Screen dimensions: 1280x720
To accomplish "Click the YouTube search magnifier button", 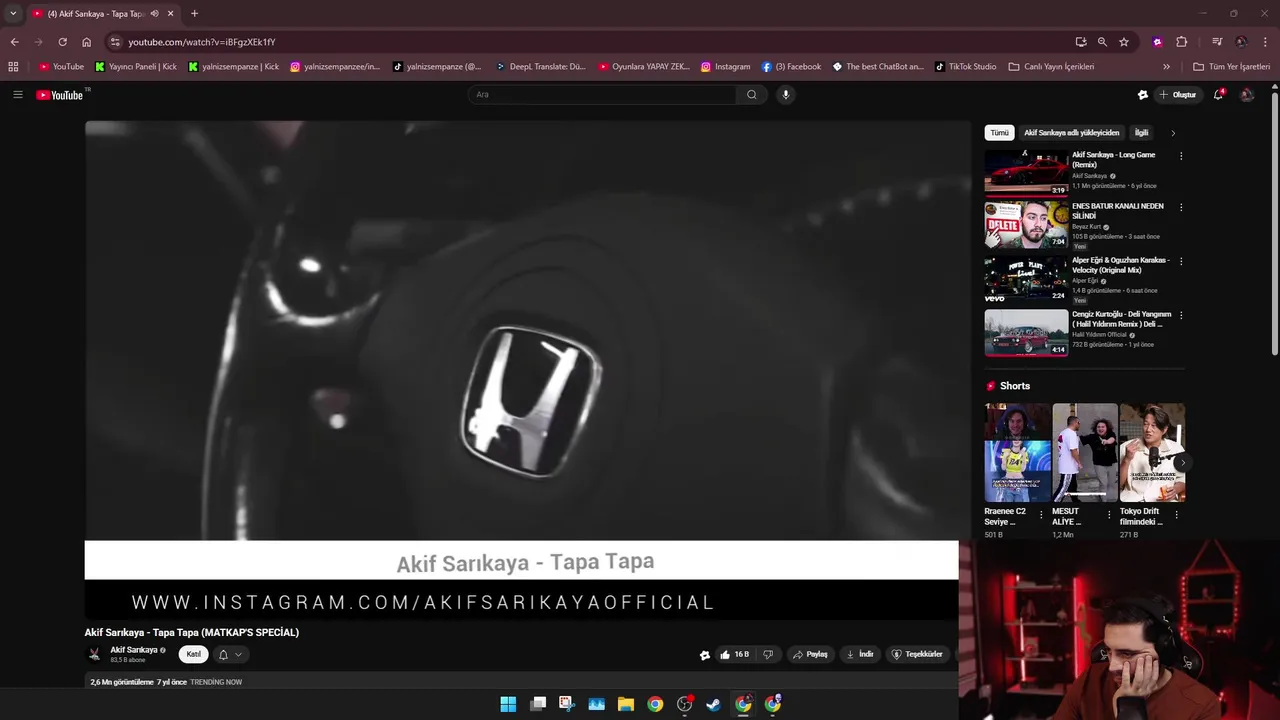I will point(752,95).
